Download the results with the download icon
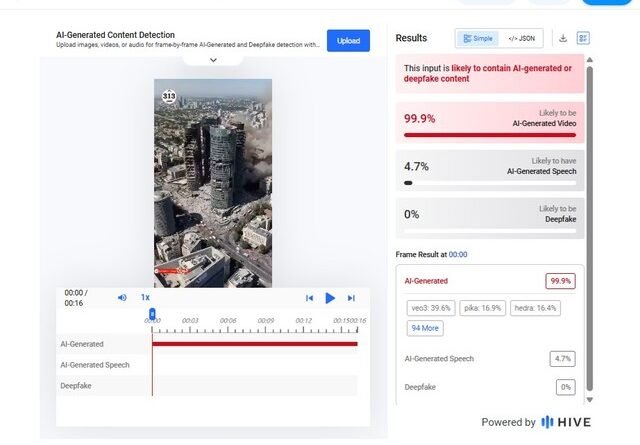This screenshot has width=640, height=445. (563, 38)
